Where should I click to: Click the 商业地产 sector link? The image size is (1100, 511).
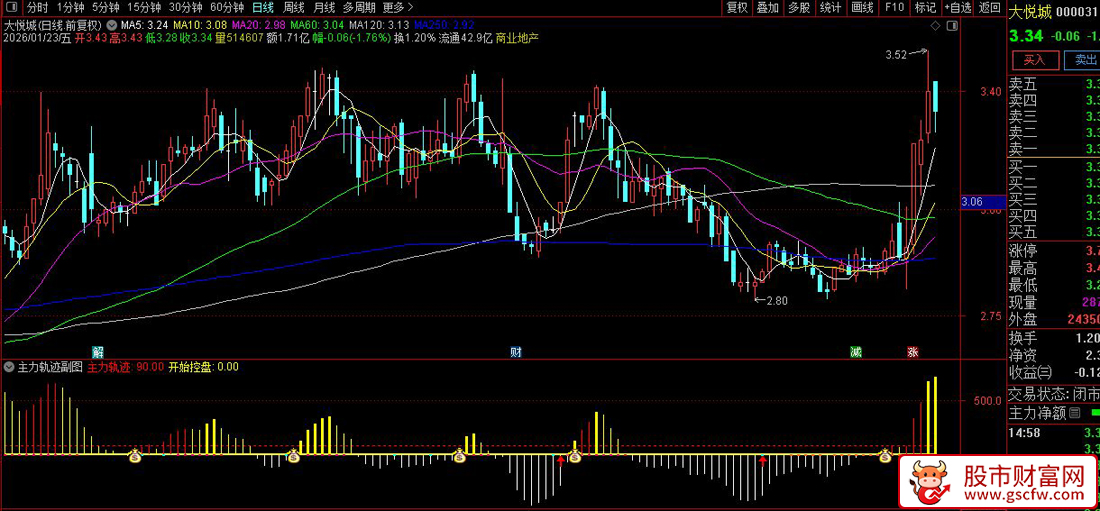click(x=517, y=38)
